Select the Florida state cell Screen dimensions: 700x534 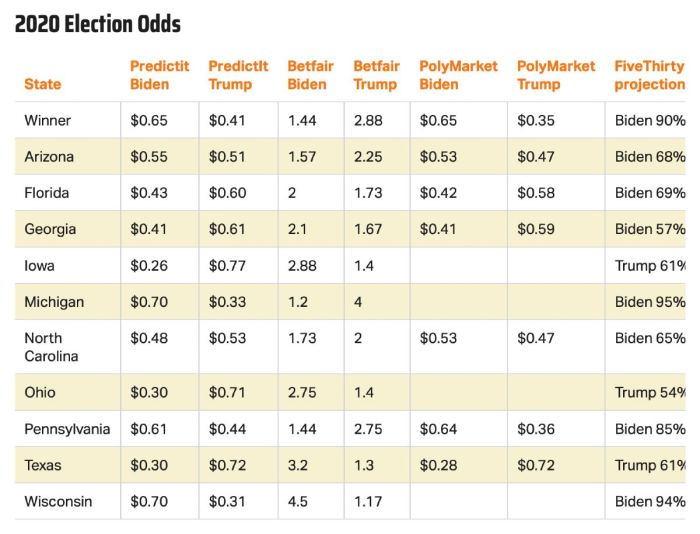coord(46,193)
